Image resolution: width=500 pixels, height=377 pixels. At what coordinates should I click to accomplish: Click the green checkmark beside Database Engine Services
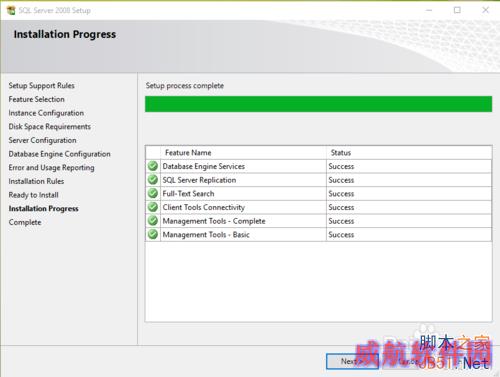[153, 166]
